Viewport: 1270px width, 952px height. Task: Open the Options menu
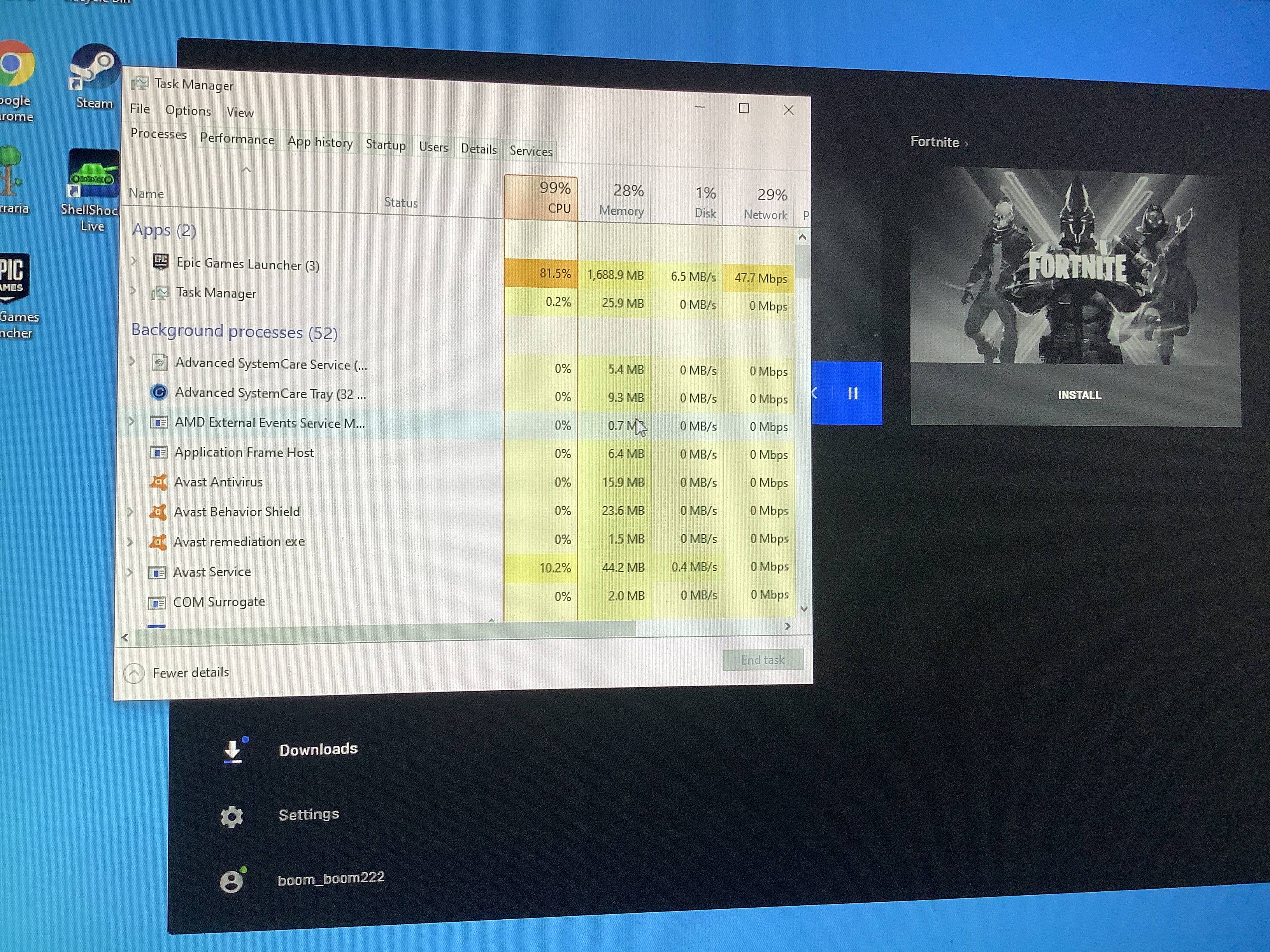(188, 111)
